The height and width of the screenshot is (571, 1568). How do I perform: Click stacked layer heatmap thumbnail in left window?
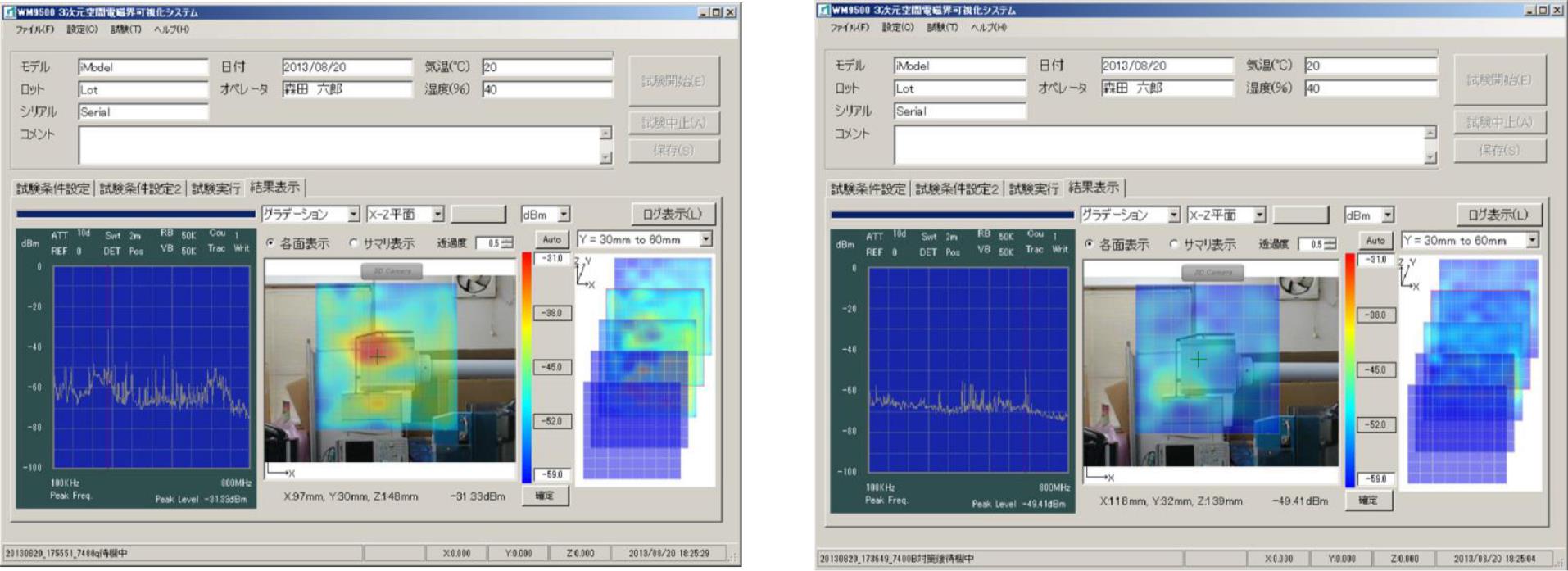(647, 367)
